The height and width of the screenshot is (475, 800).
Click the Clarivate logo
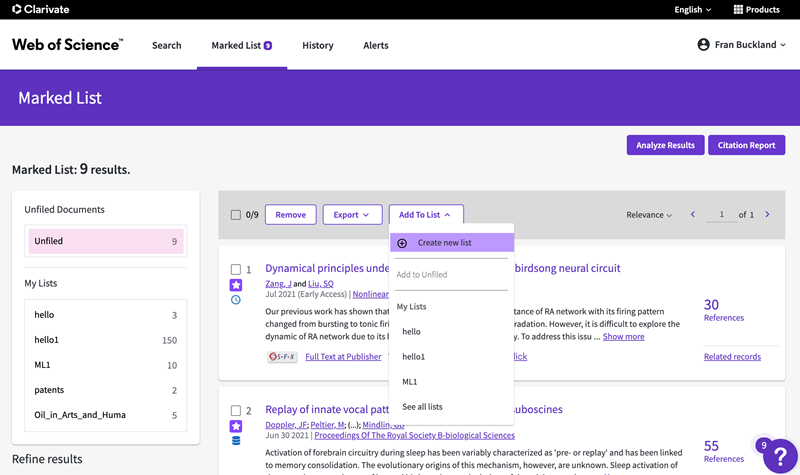click(x=40, y=9)
